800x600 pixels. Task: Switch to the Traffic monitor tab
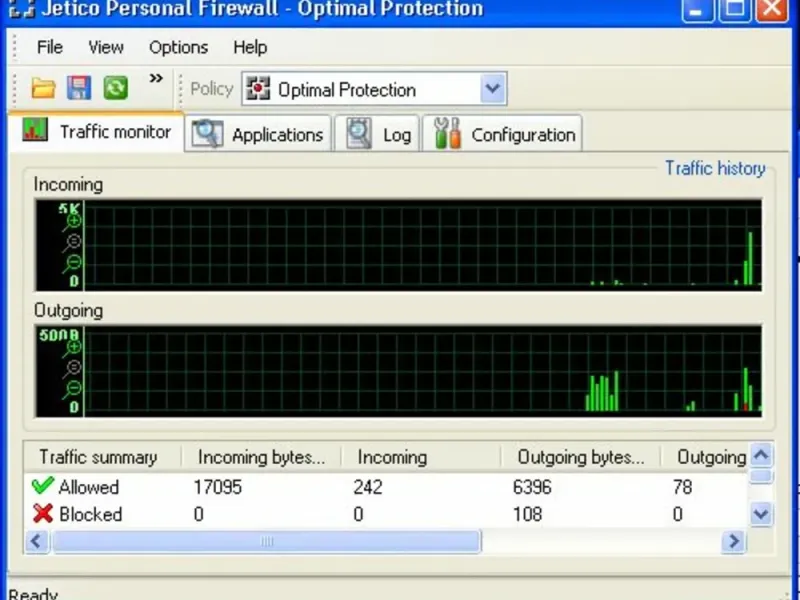[96, 132]
